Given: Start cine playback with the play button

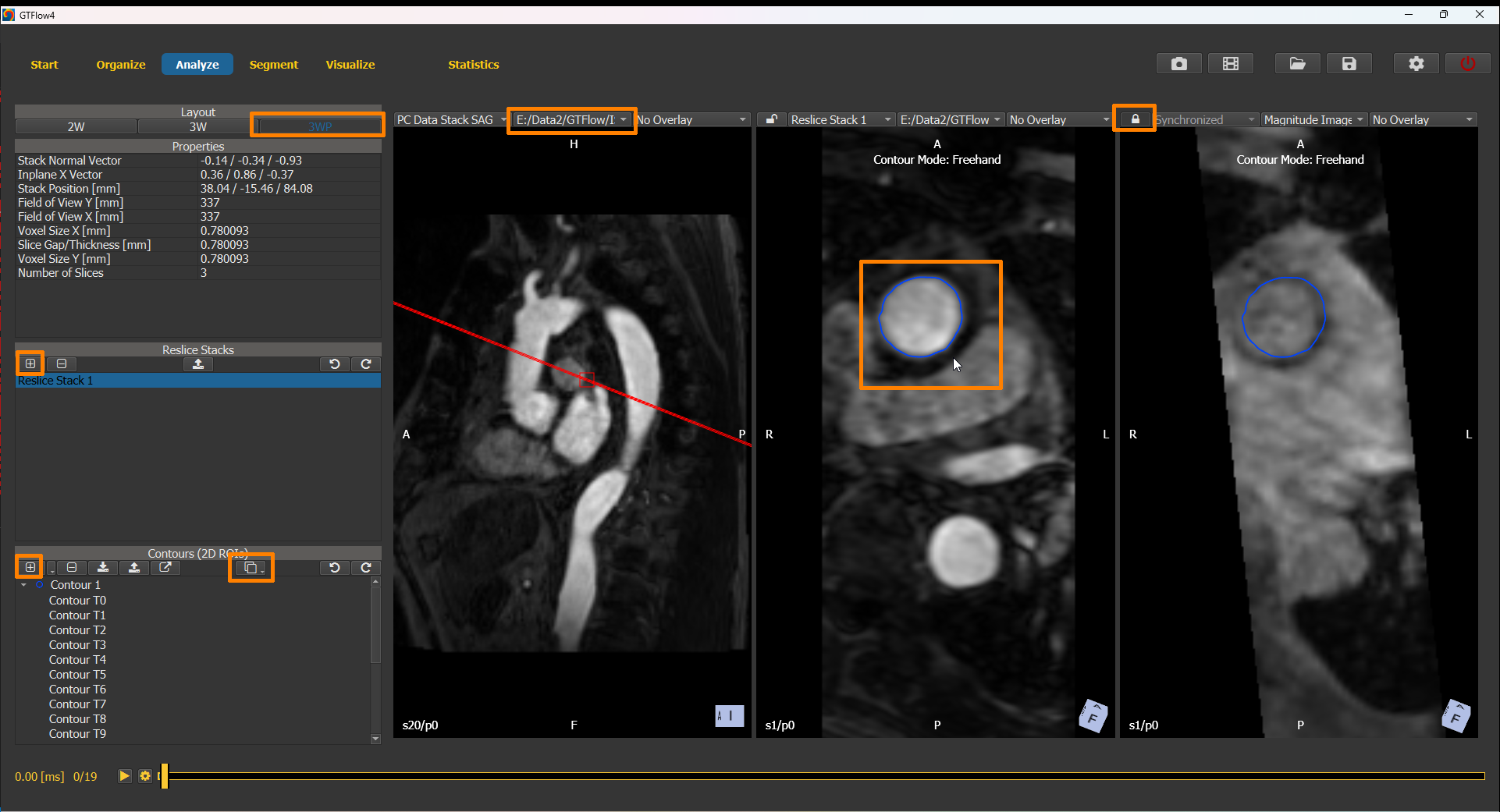Looking at the screenshot, I should click(124, 776).
